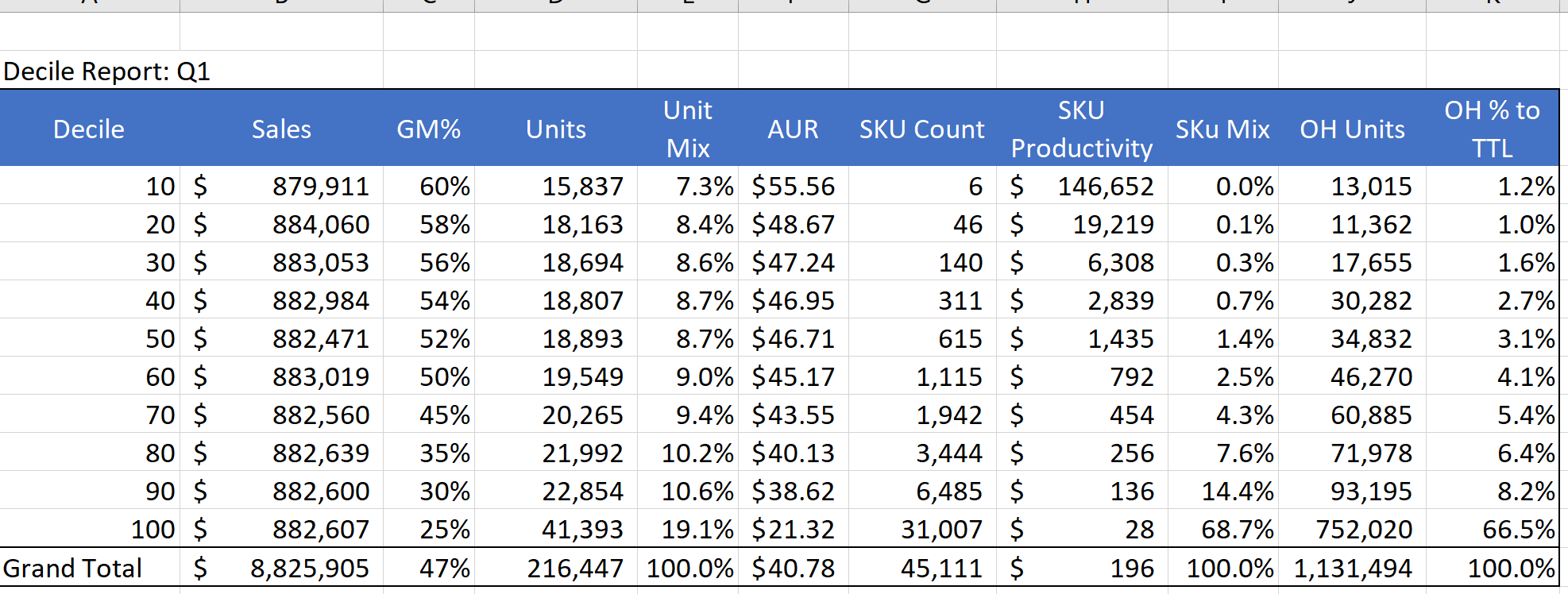The image size is (1568, 594).
Task: Click decile label cell 100
Action: coord(90,529)
